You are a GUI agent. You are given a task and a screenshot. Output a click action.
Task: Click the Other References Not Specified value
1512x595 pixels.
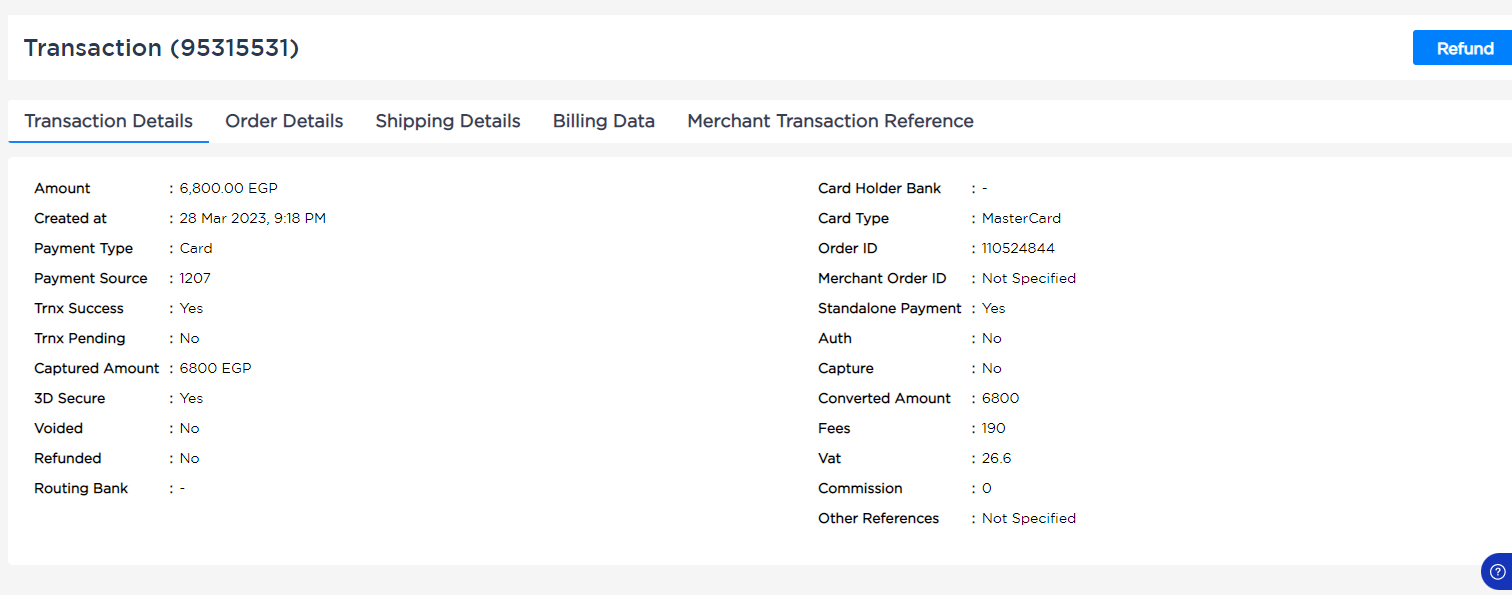click(x=1029, y=518)
